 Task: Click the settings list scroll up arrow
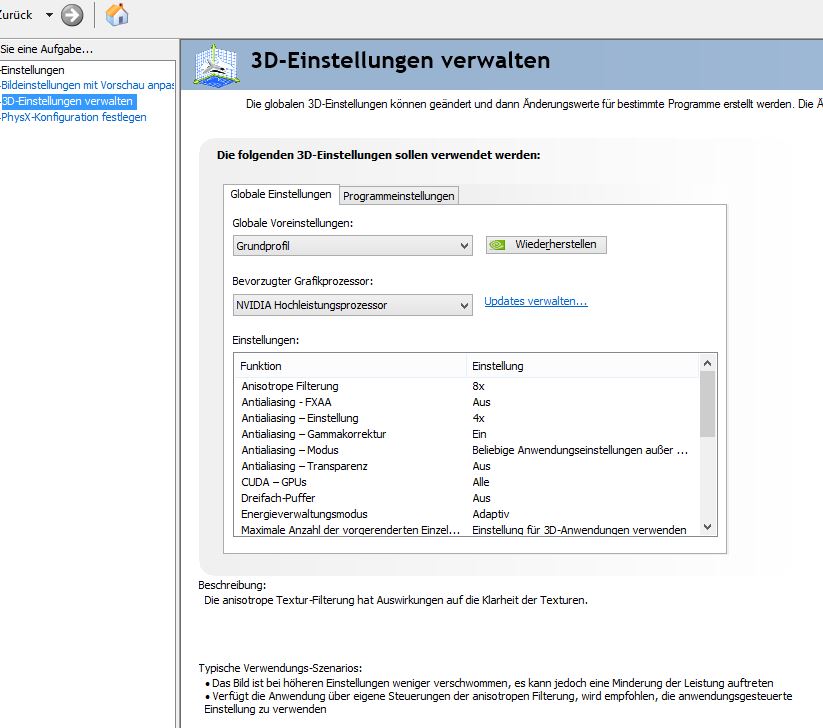pos(708,363)
